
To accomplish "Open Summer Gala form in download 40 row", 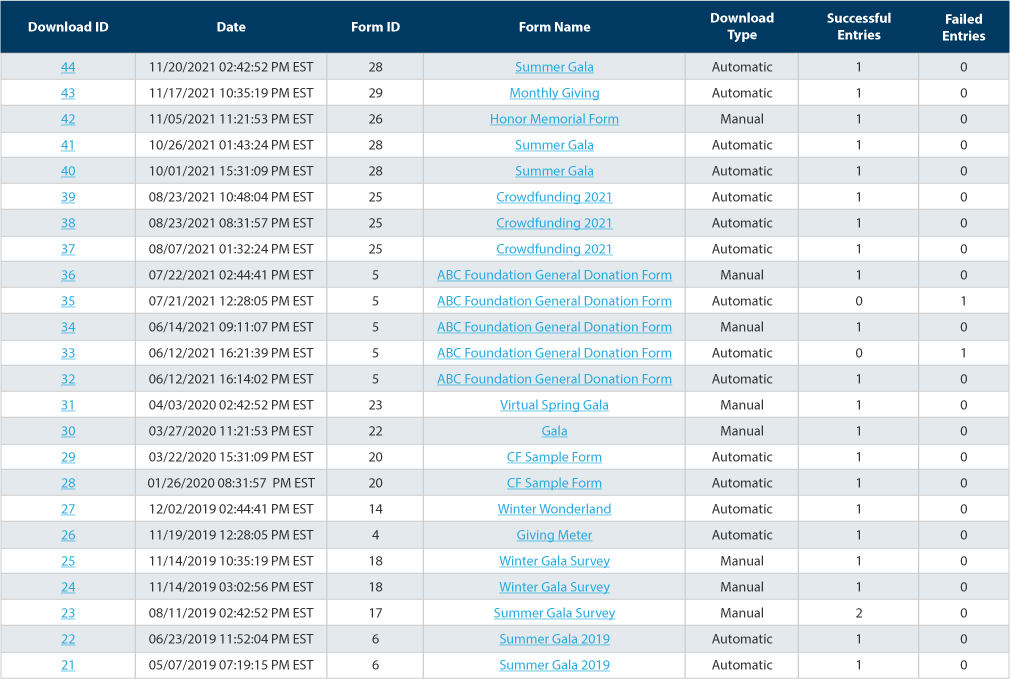I will coord(554,171).
